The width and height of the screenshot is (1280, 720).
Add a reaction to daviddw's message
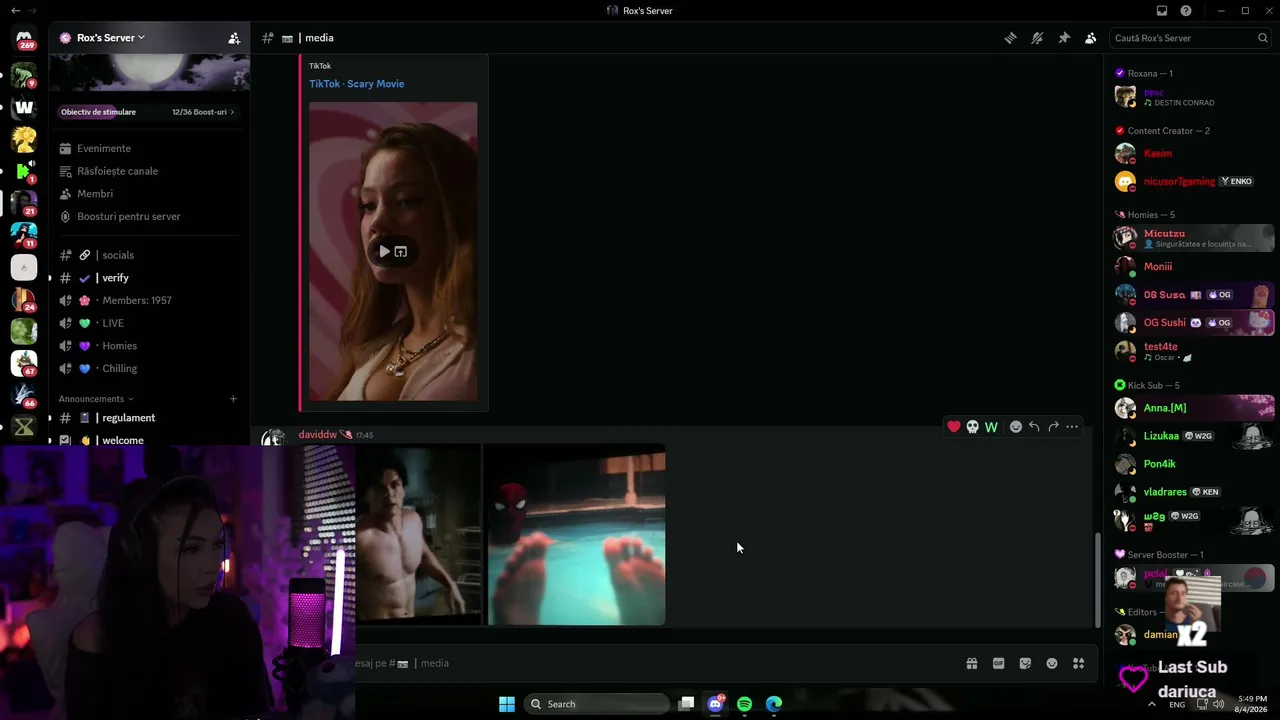pyautogui.click(x=1016, y=427)
